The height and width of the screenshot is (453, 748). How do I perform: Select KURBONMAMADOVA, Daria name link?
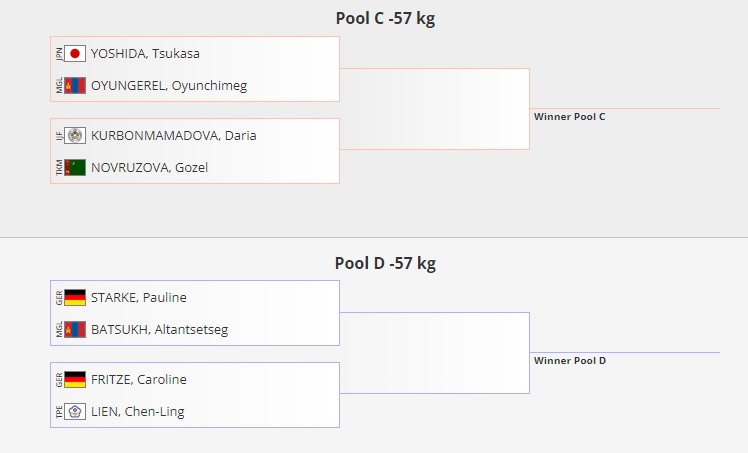174,136
